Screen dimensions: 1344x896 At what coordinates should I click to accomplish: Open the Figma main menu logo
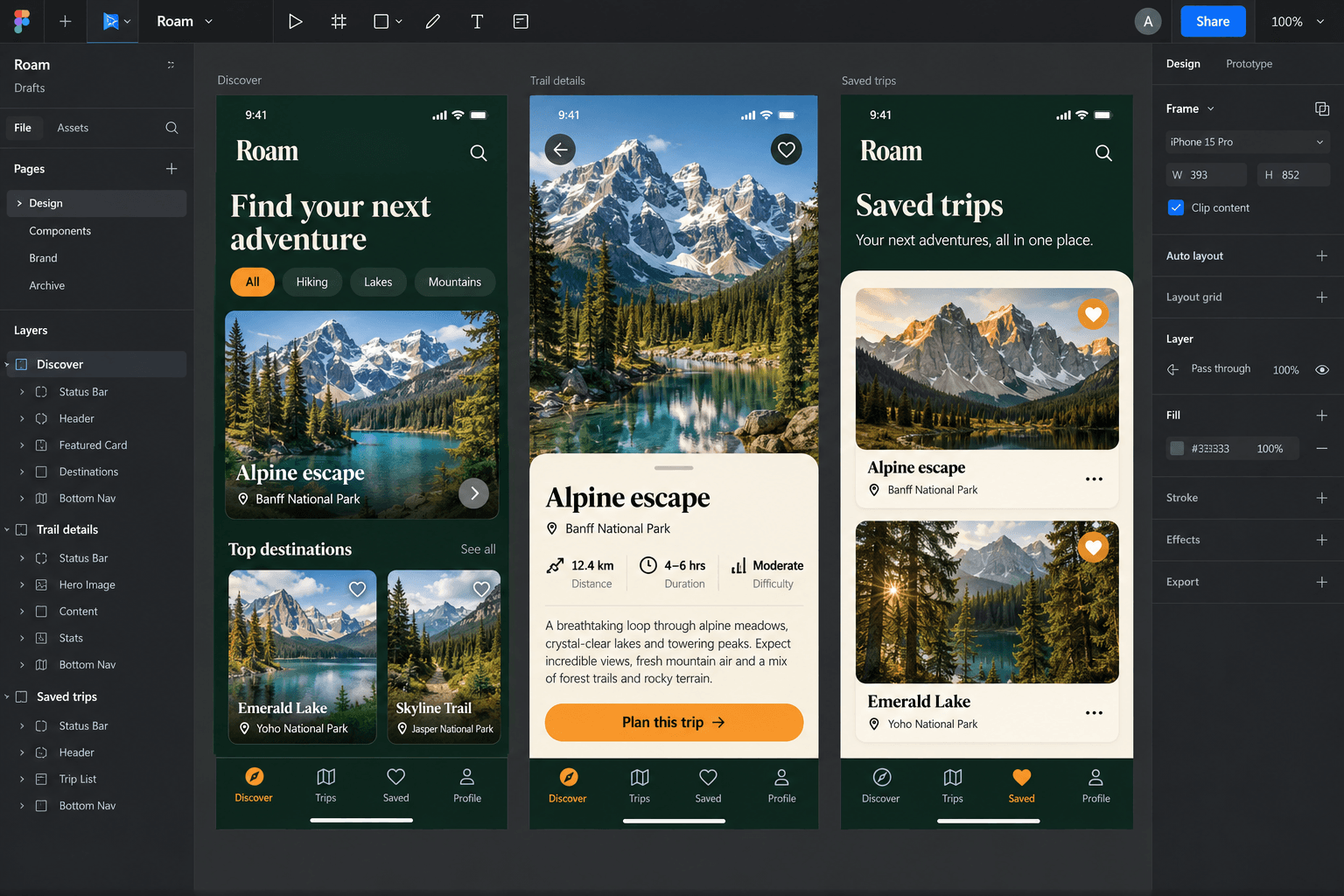(x=22, y=21)
